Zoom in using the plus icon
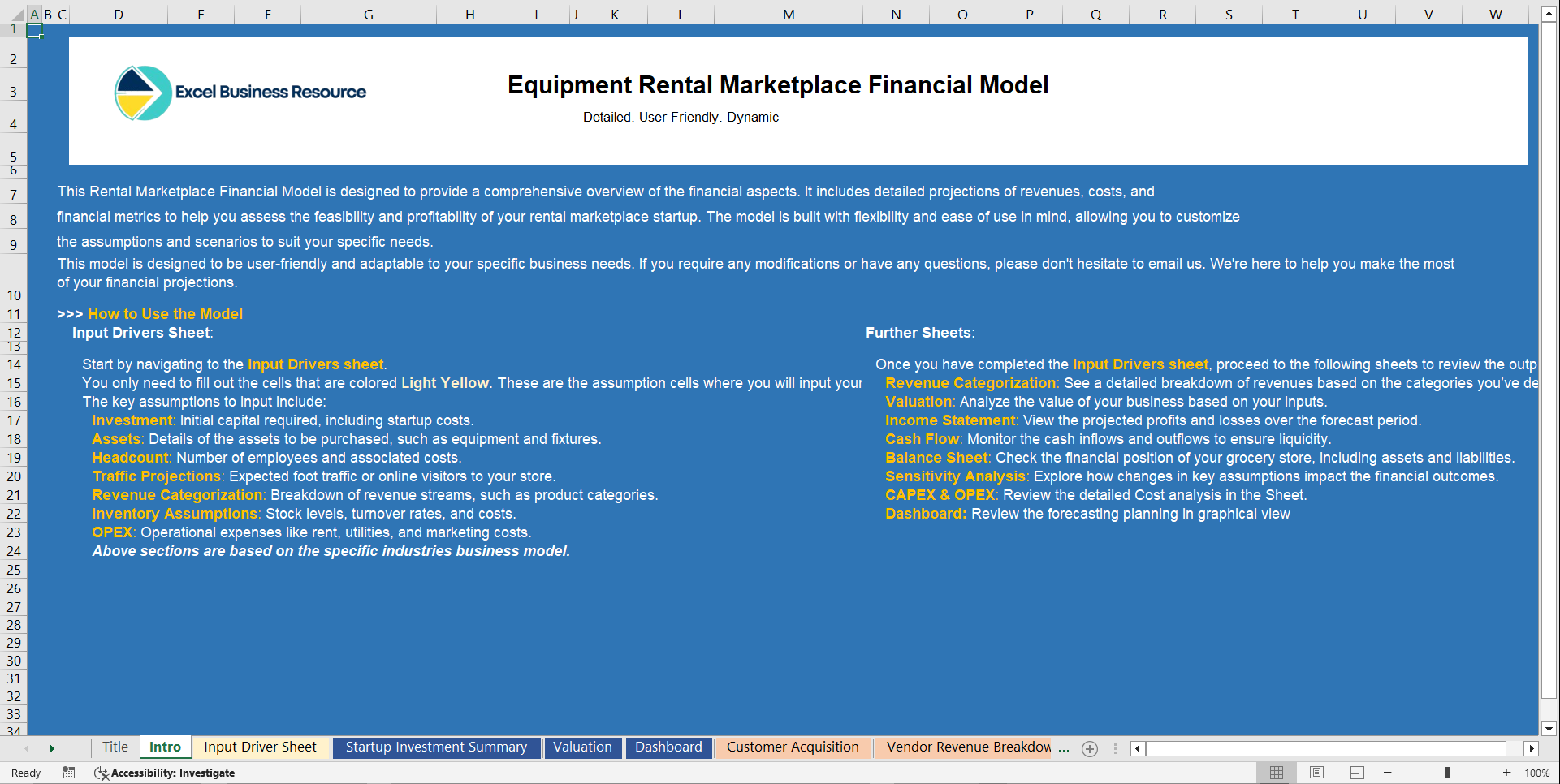The image size is (1560, 784). point(1506,773)
